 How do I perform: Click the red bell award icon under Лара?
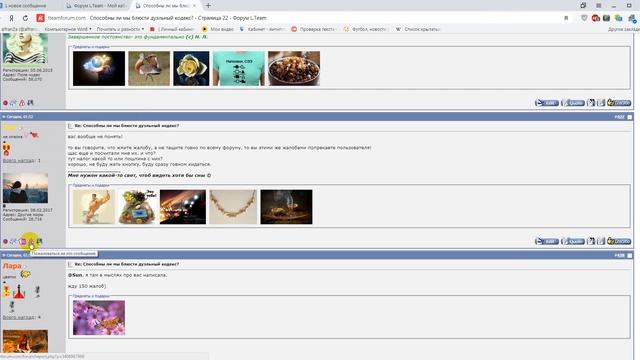point(19,291)
